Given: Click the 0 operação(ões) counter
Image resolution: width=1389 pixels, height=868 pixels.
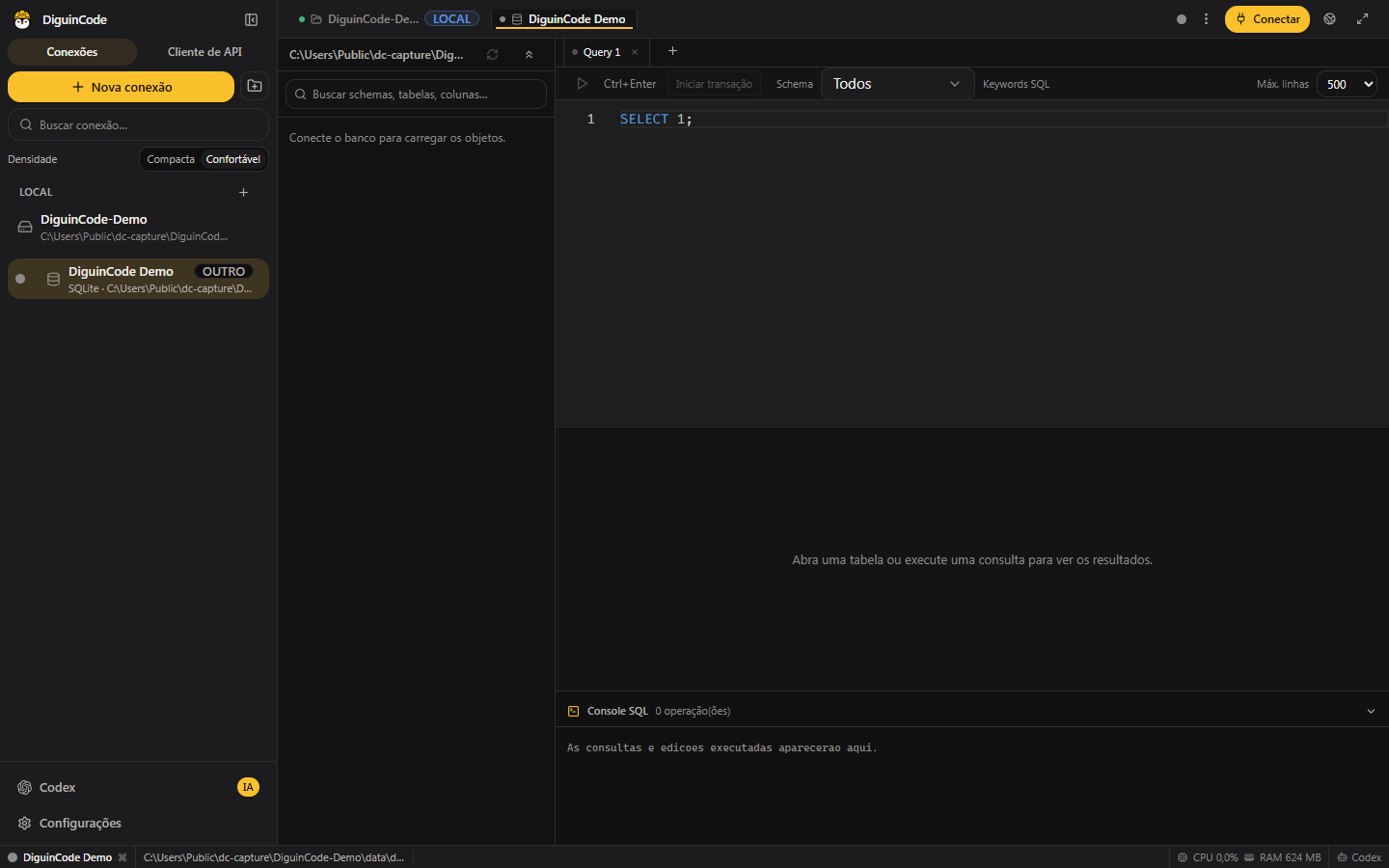Looking at the screenshot, I should pos(693,711).
